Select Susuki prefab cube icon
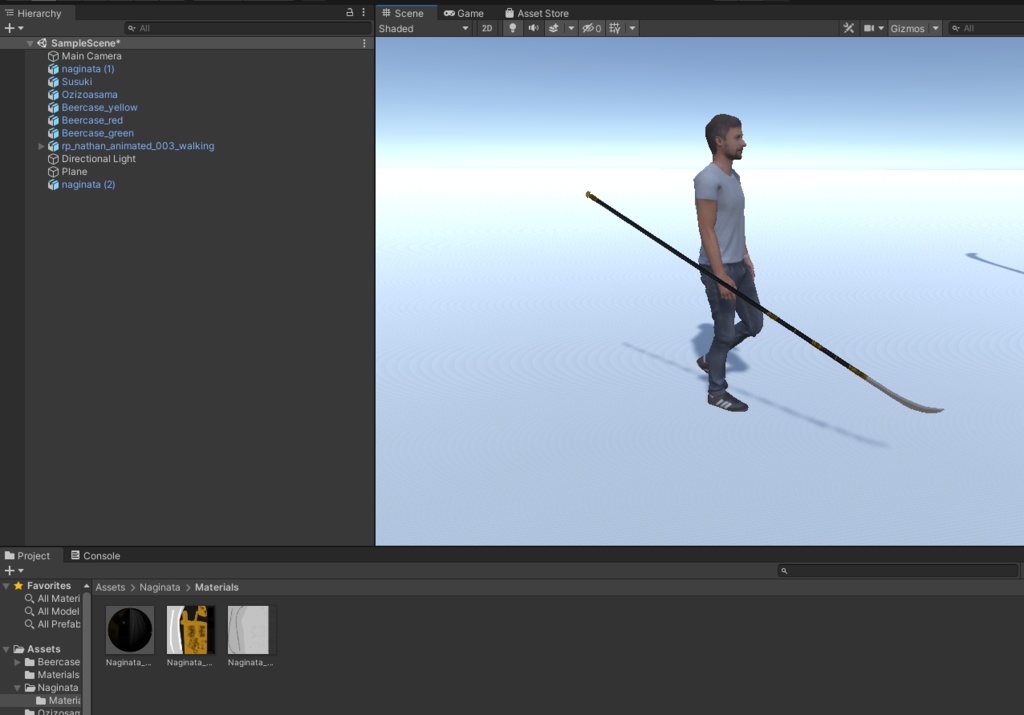 (54, 82)
